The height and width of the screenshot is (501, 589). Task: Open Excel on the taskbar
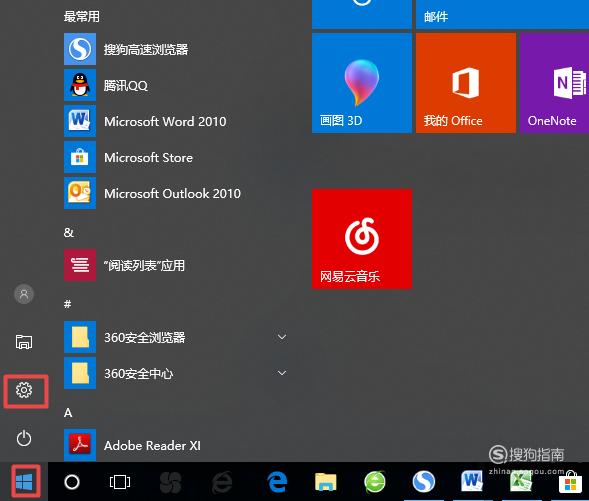[521, 482]
